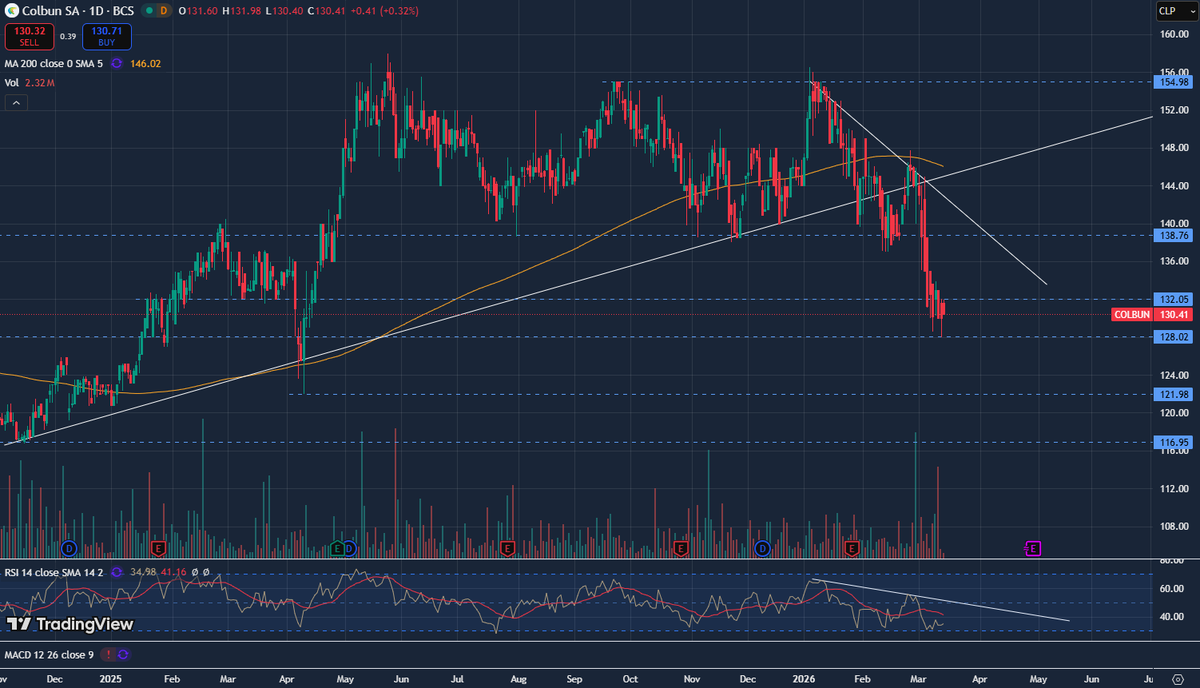Image resolution: width=1200 pixels, height=688 pixels.
Task: Click the 146.02 MA value in legend
Action: tap(145, 63)
